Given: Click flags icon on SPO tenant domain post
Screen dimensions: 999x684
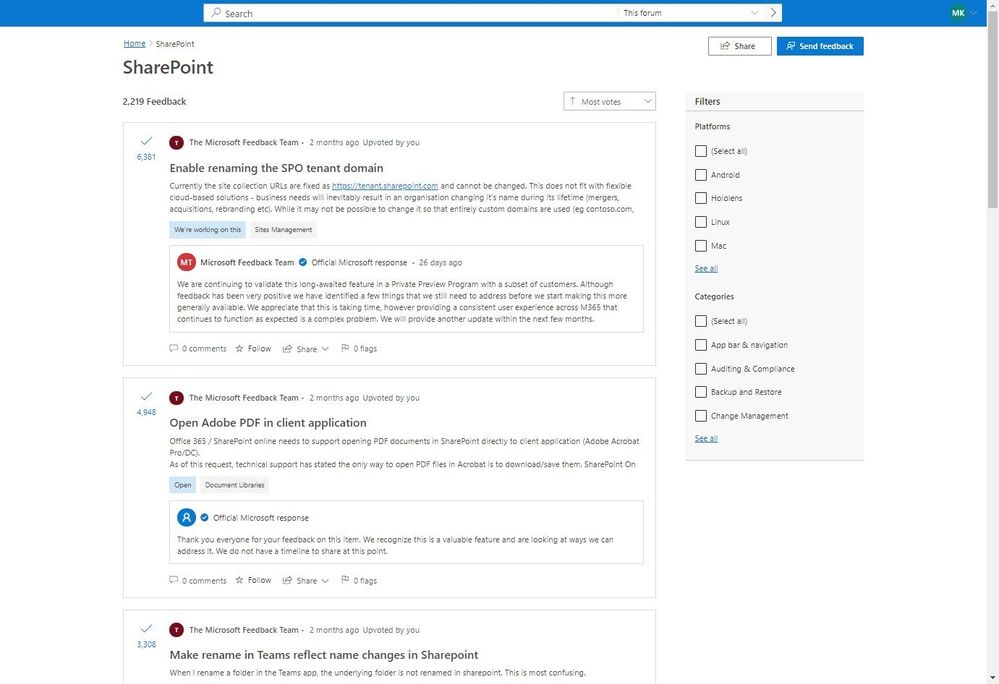Looking at the screenshot, I should [345, 348].
